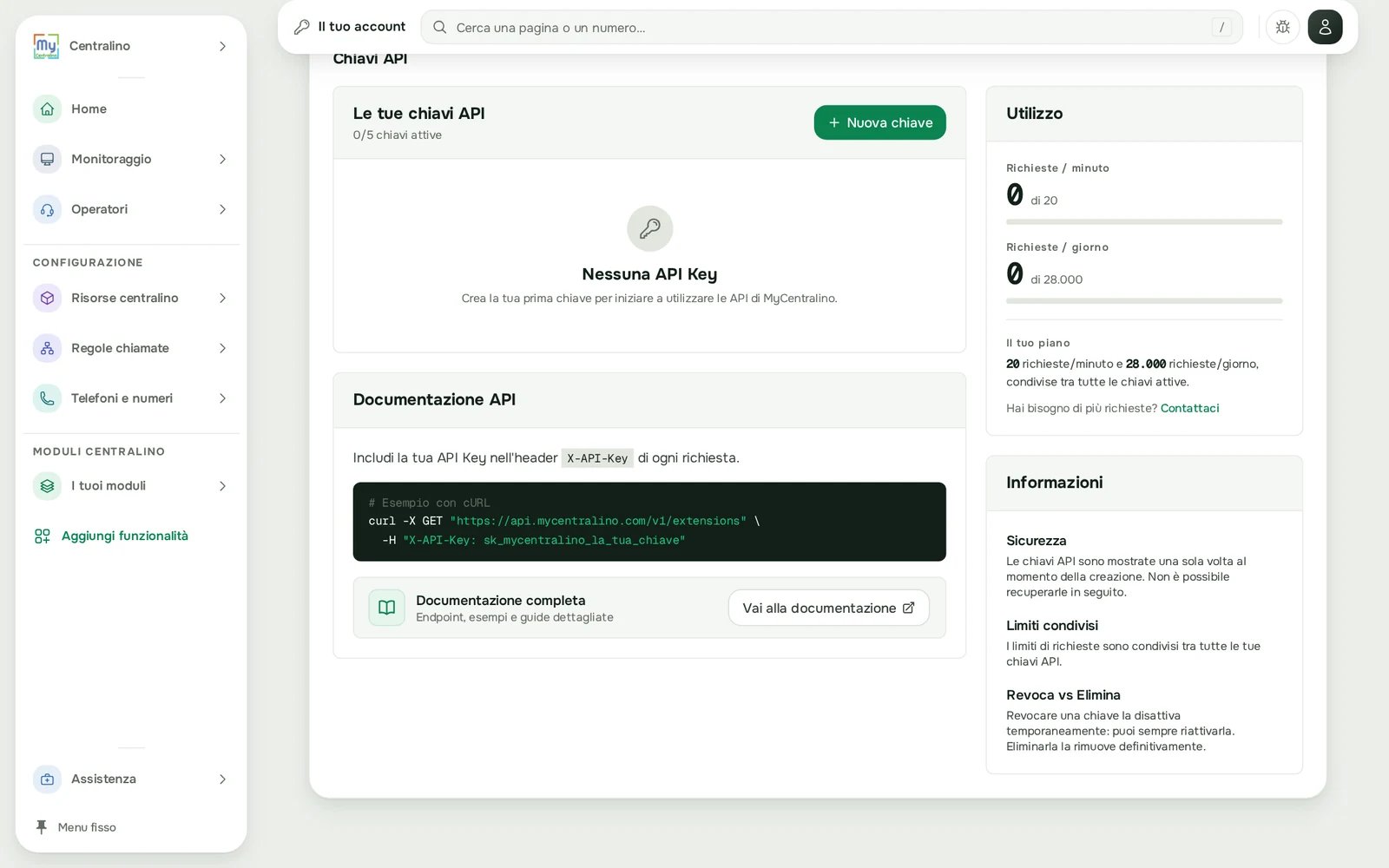
Task: Select Operatori in the sidebar
Action: (x=131, y=210)
